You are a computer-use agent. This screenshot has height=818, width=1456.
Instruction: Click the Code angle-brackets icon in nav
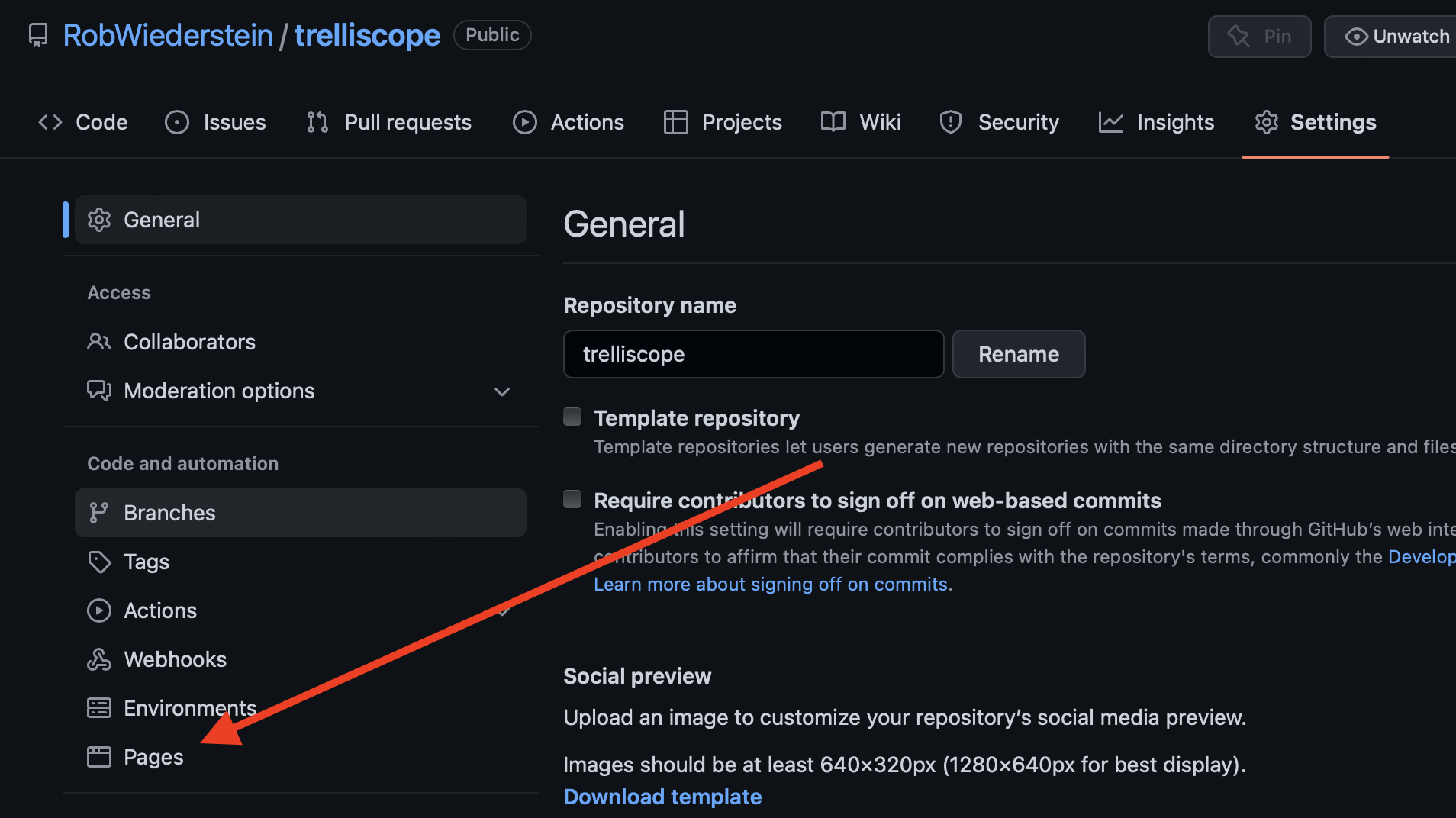50,122
